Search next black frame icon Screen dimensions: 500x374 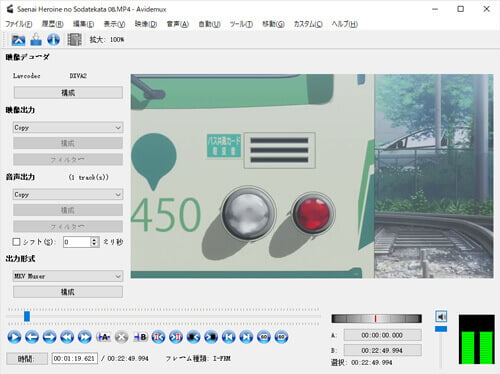[211, 337]
